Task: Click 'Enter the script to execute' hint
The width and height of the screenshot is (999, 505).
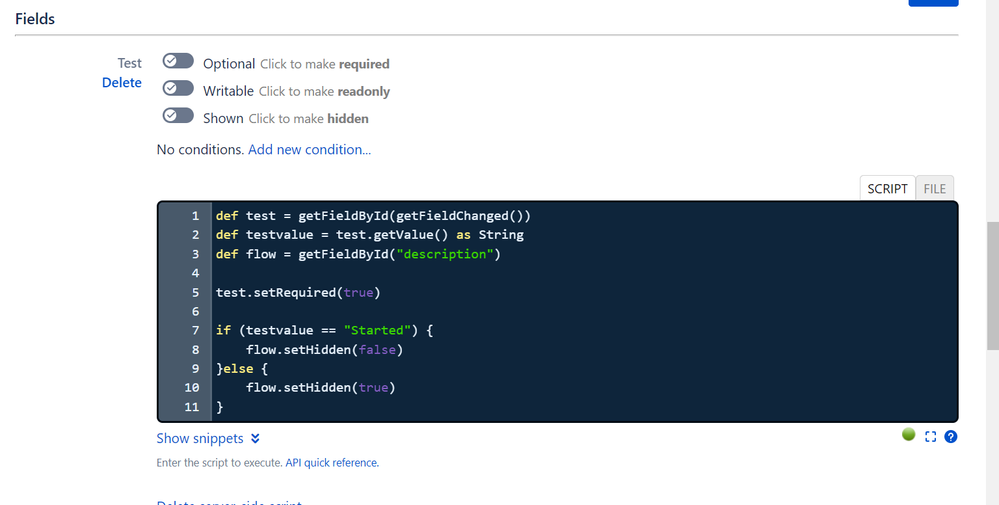Action: coord(219,463)
